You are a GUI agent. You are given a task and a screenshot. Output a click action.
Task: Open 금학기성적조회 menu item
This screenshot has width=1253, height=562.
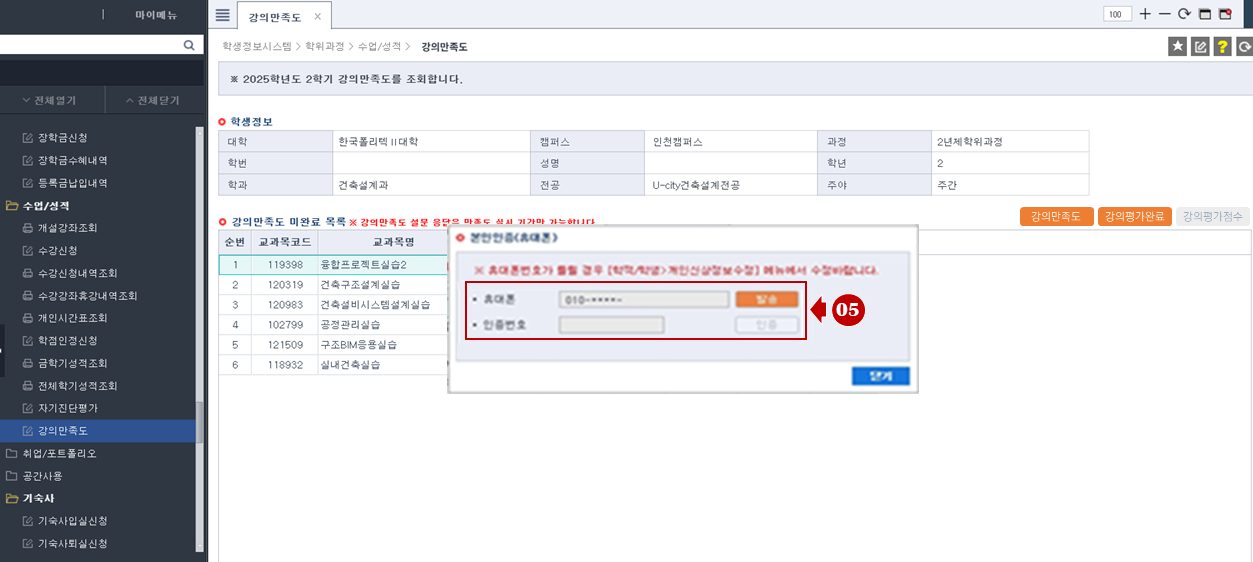pos(72,363)
